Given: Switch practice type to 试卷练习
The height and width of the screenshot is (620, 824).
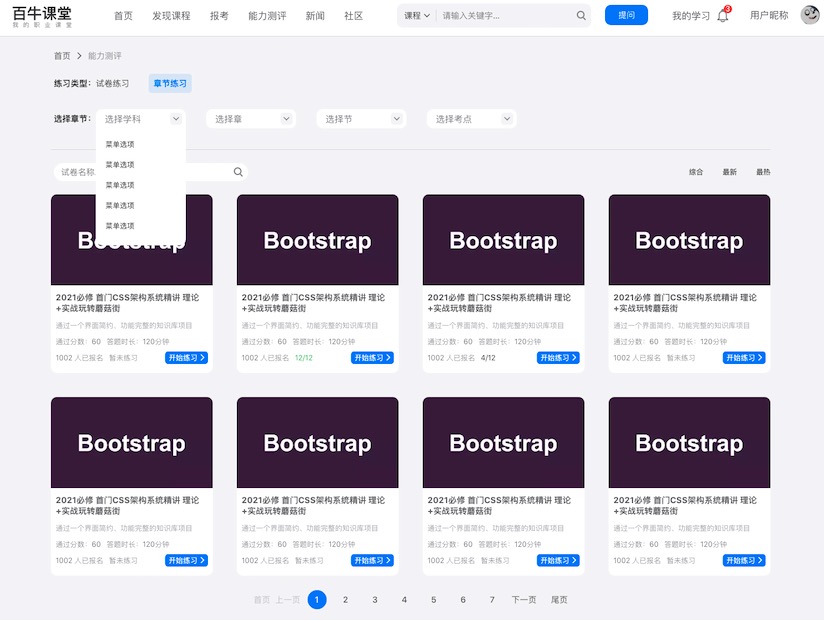Looking at the screenshot, I should 112,84.
